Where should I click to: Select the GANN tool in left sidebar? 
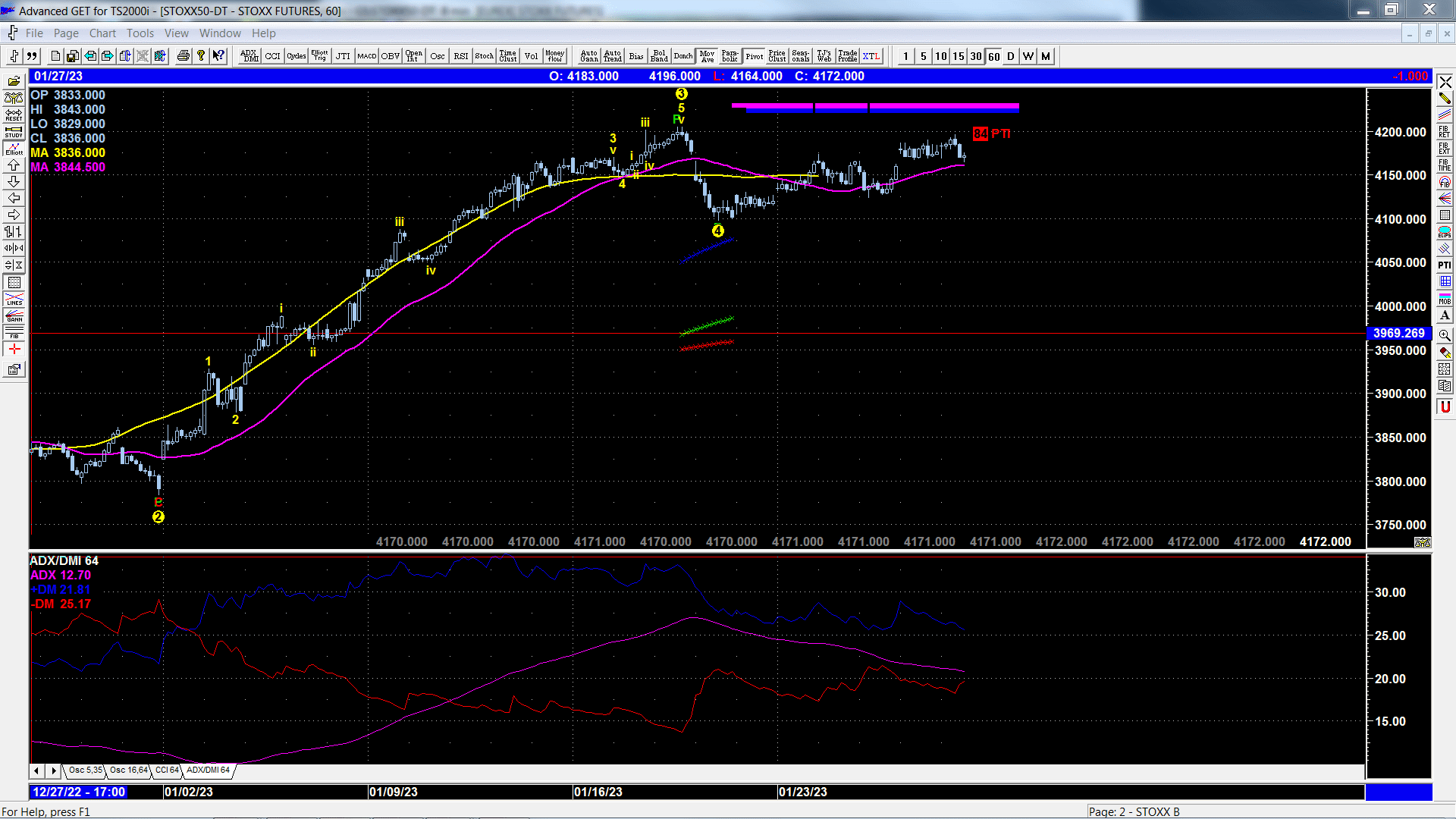pyautogui.click(x=14, y=315)
